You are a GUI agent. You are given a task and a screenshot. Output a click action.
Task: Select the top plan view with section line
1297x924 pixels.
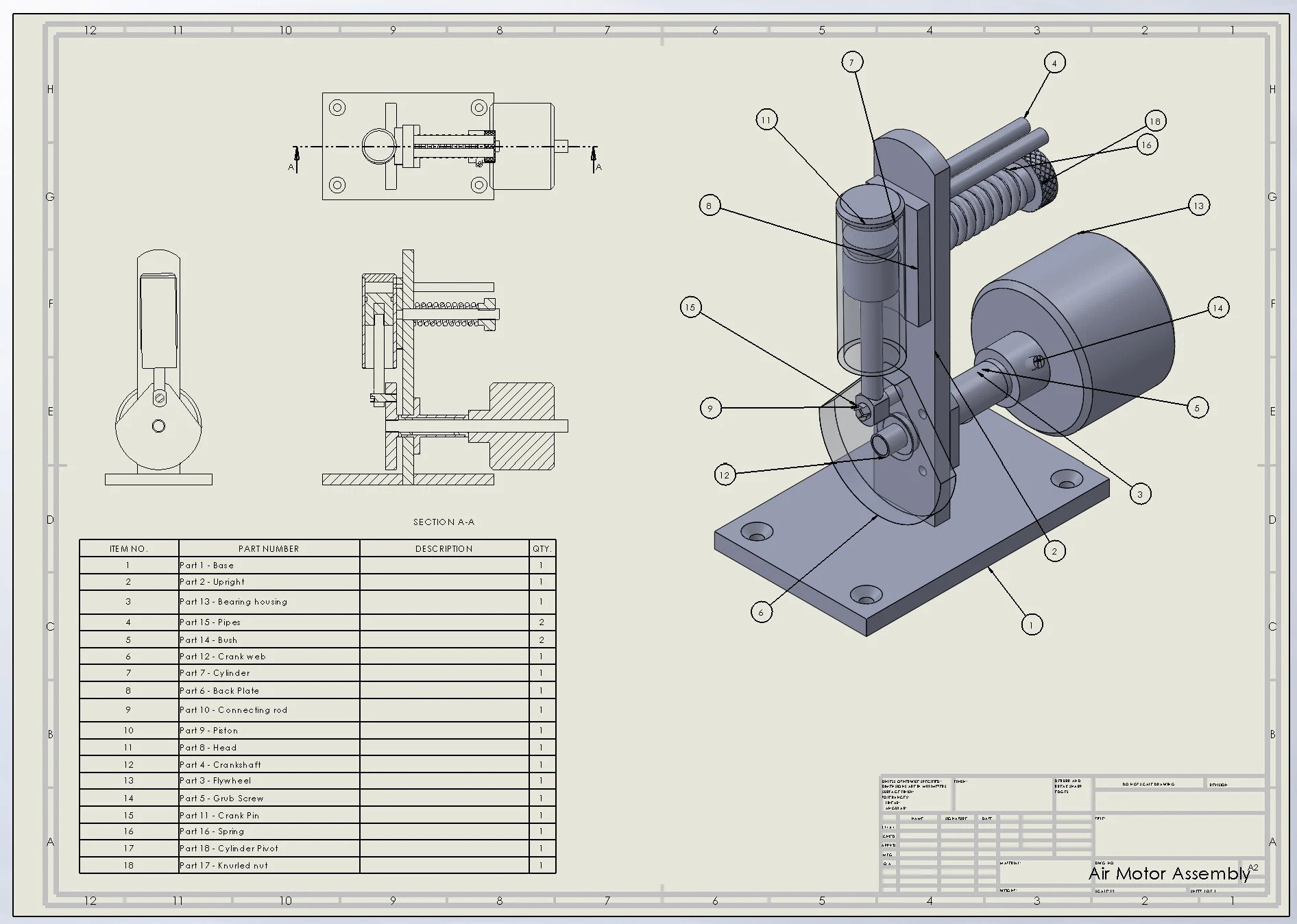pos(446,146)
